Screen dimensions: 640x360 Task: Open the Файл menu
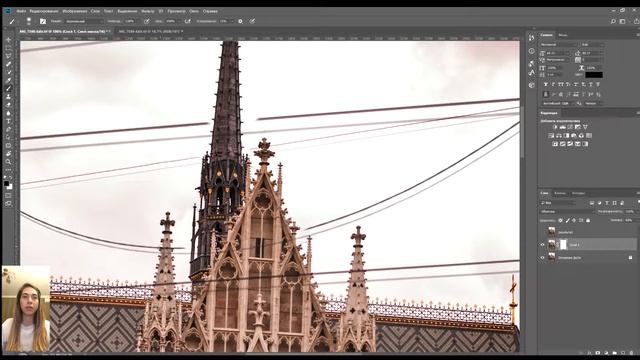coord(21,11)
